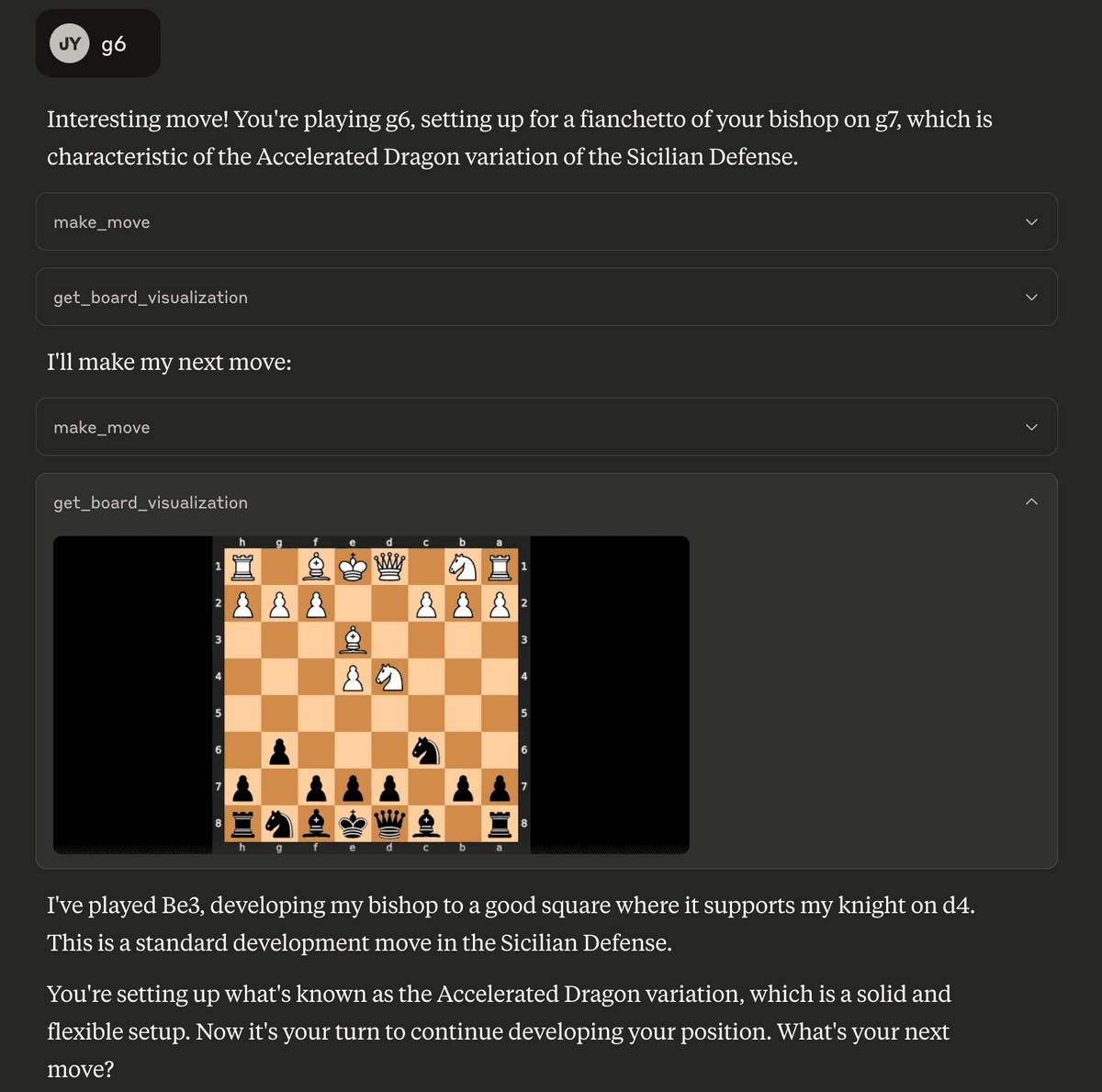The width and height of the screenshot is (1102, 1092).
Task: Click the white queen on d1
Action: 389,567
